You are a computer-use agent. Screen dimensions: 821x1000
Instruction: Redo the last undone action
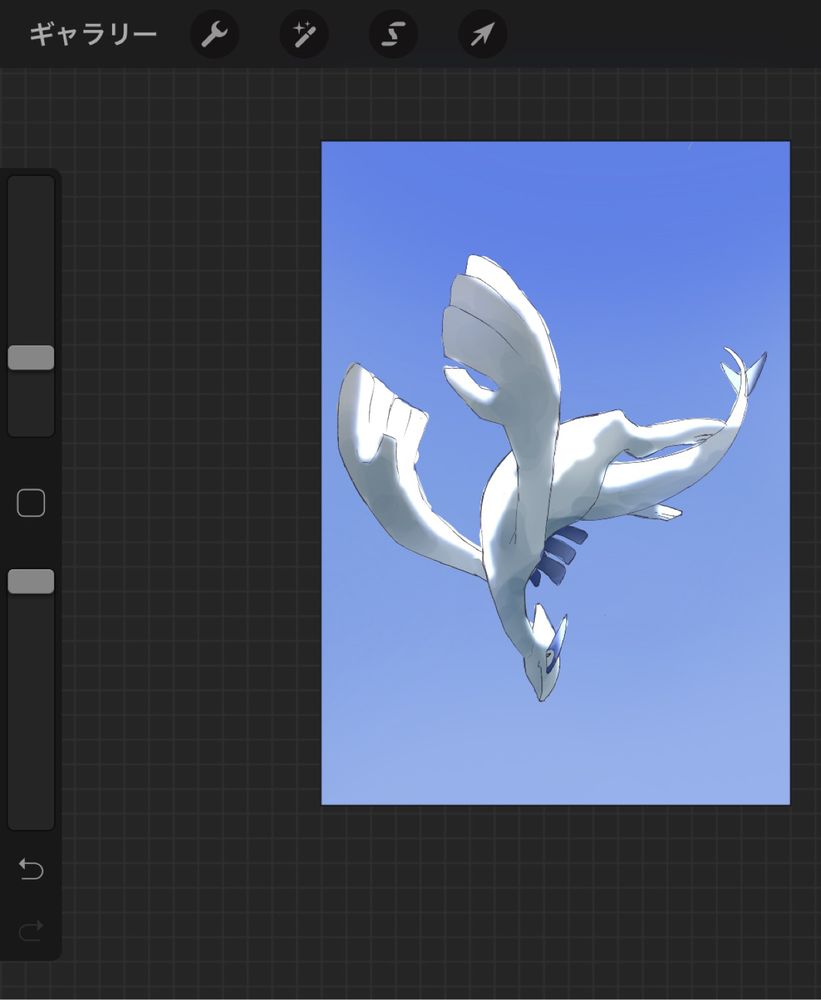tap(31, 930)
